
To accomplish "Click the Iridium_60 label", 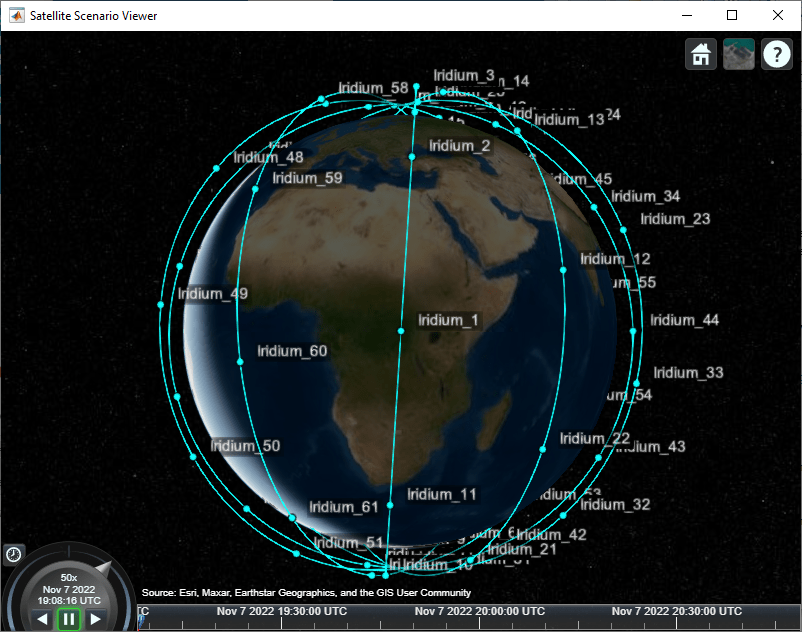I will pyautogui.click(x=292, y=351).
